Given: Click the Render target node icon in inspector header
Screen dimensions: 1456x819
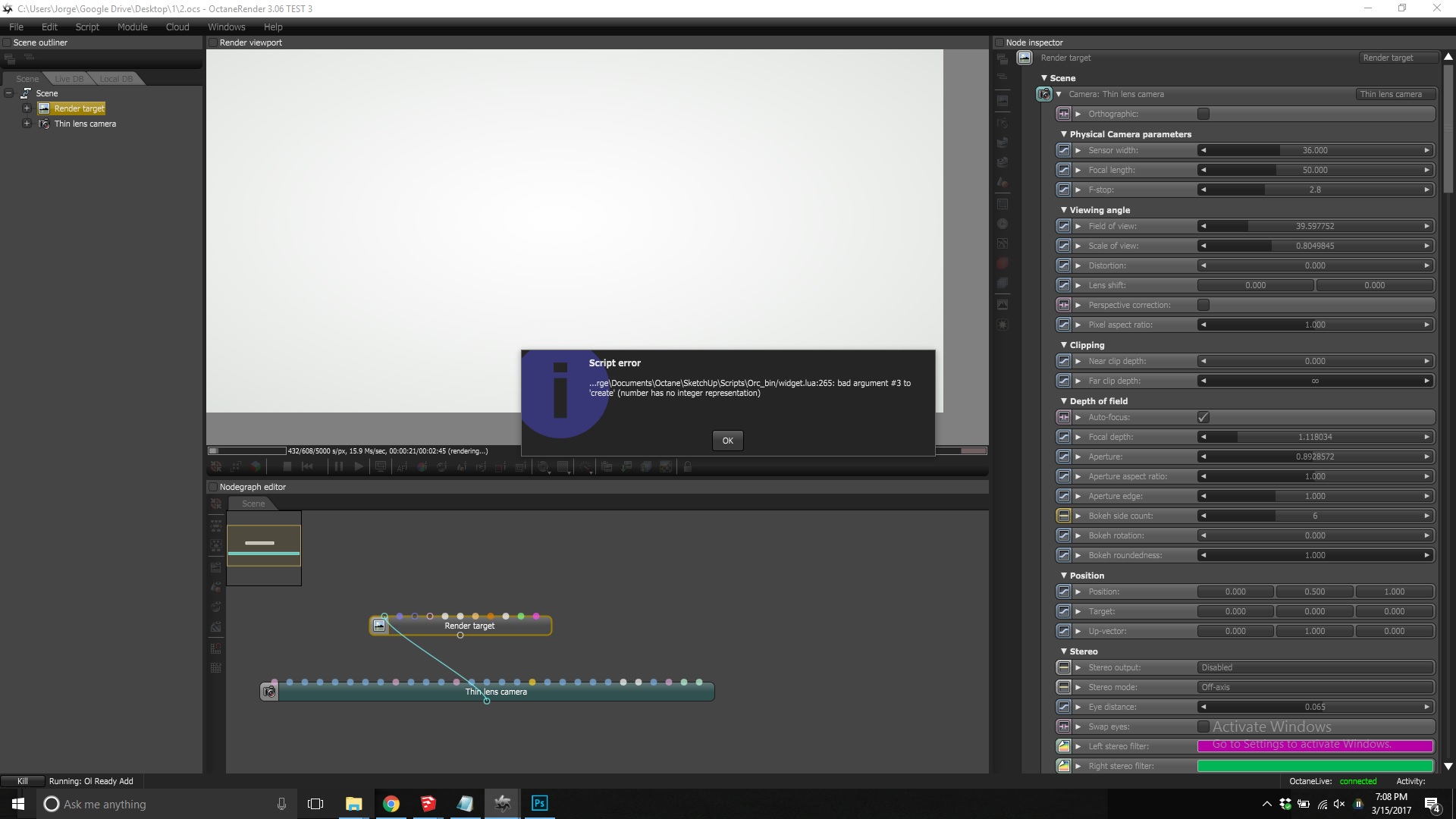Looking at the screenshot, I should [x=1025, y=58].
